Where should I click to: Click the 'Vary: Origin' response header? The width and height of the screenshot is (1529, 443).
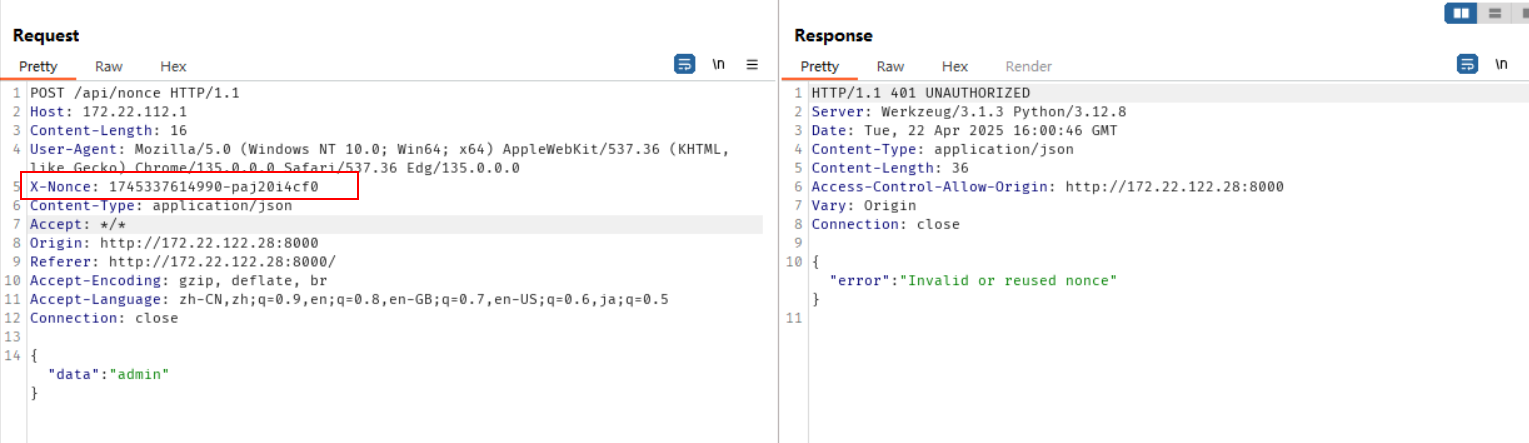tap(864, 205)
